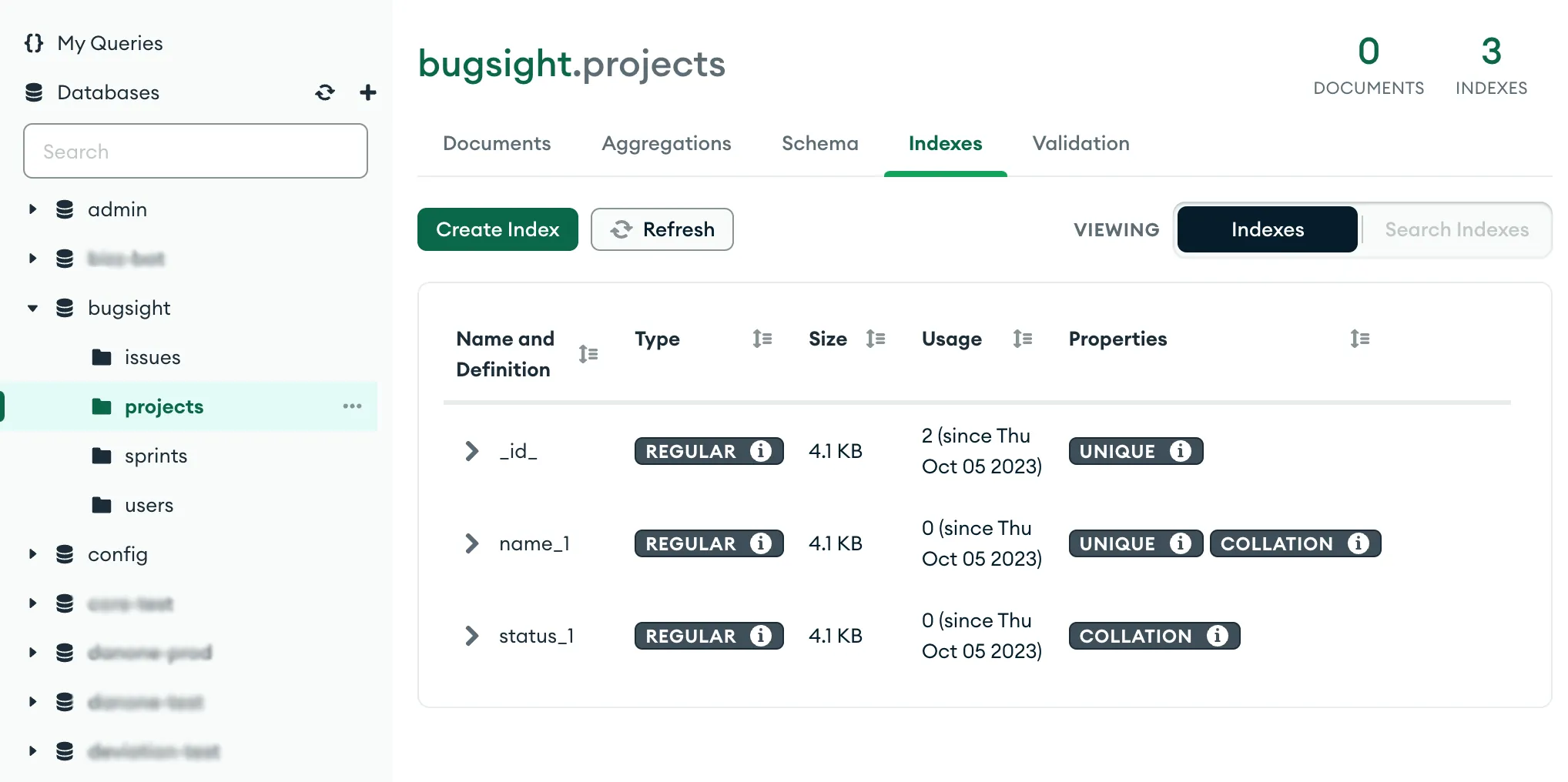Collapse the bugsight database tree
1568x782 pixels.
pyautogui.click(x=32, y=308)
